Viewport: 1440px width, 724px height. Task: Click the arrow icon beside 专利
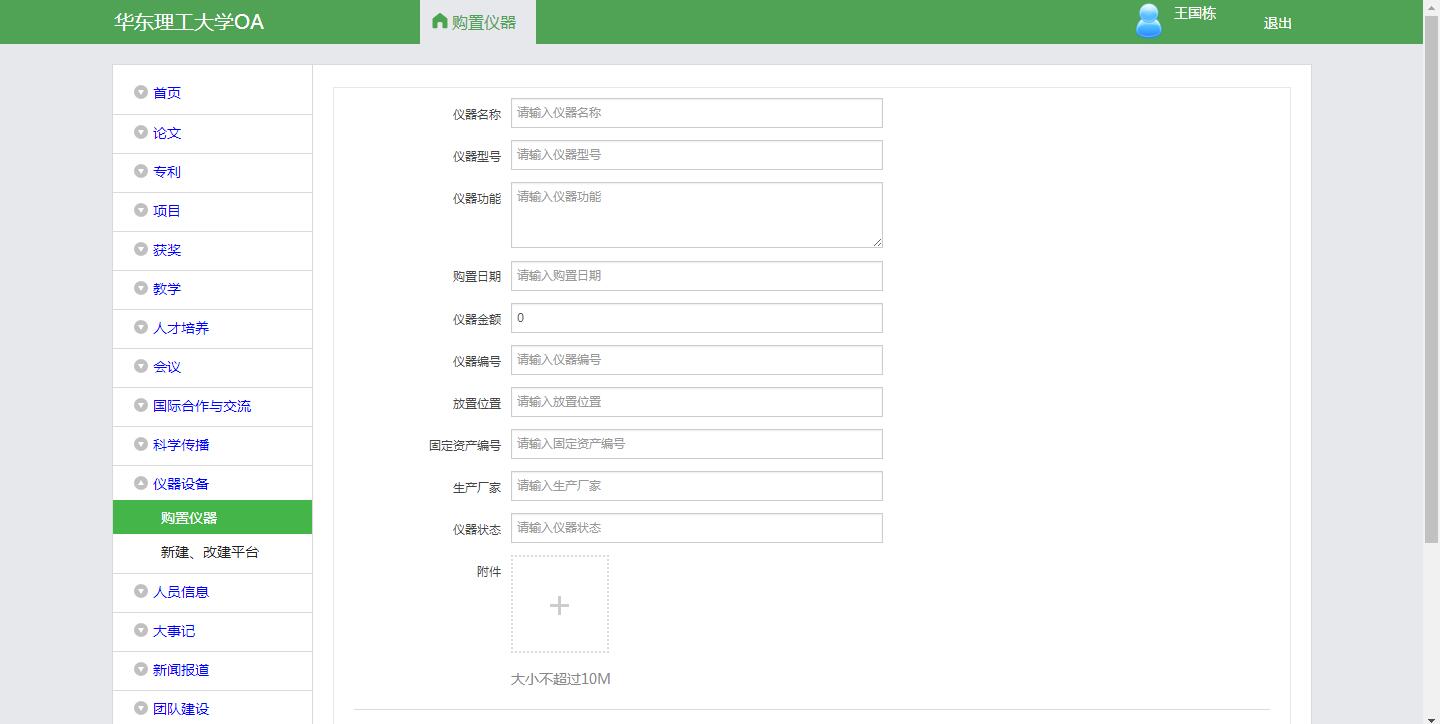pyautogui.click(x=141, y=172)
